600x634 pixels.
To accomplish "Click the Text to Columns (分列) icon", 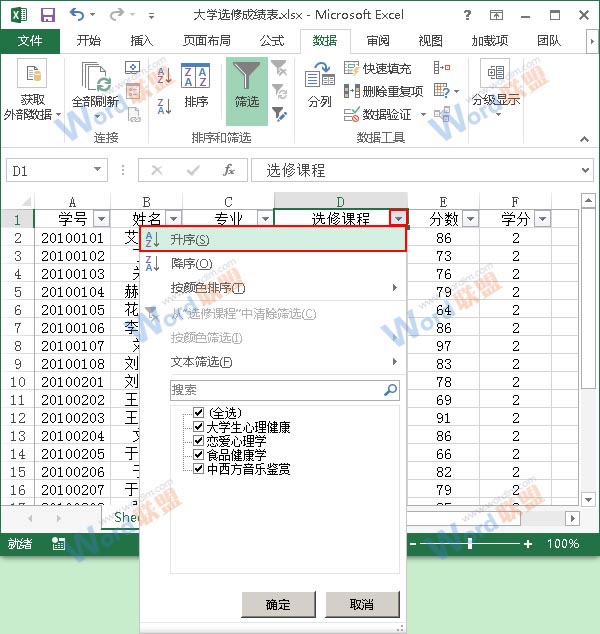I will (319, 75).
